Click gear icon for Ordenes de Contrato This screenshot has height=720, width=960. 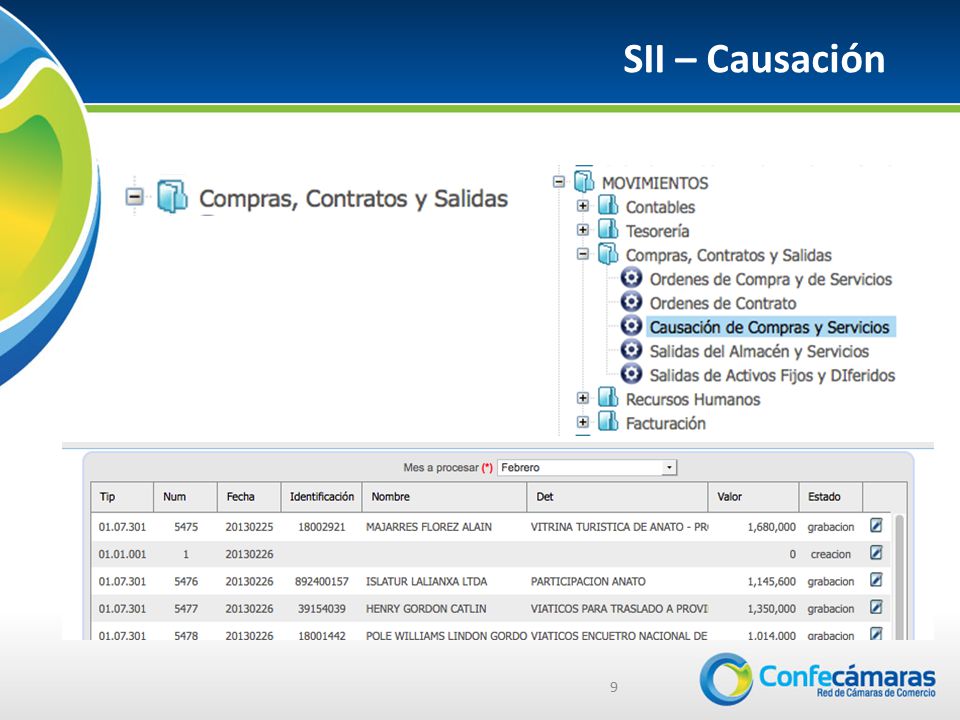(631, 301)
